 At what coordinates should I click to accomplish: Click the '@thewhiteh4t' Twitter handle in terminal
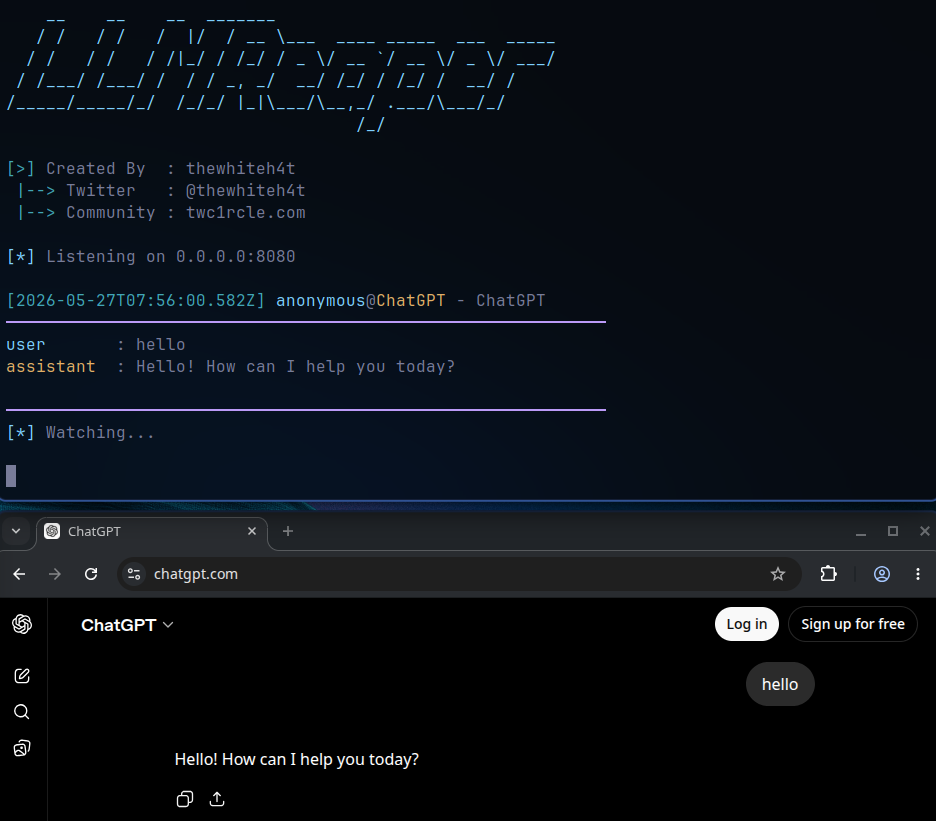click(x=245, y=190)
